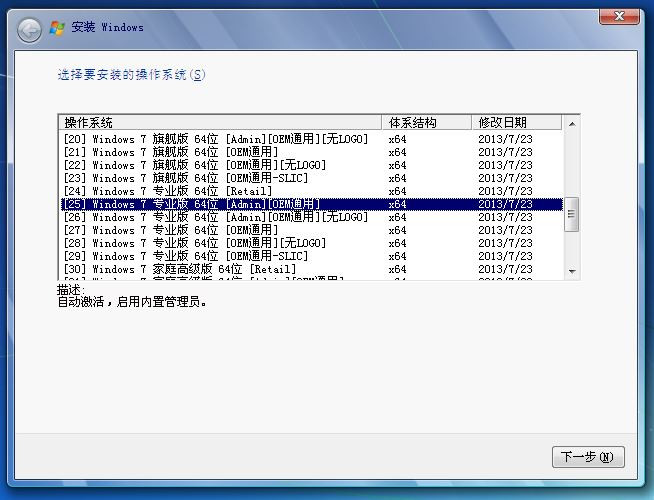The image size is (654, 500).
Task: Select [26] Windows 7 专业版 64位 [Admin][OEM通用][无LOGO]
Action: 312,217
